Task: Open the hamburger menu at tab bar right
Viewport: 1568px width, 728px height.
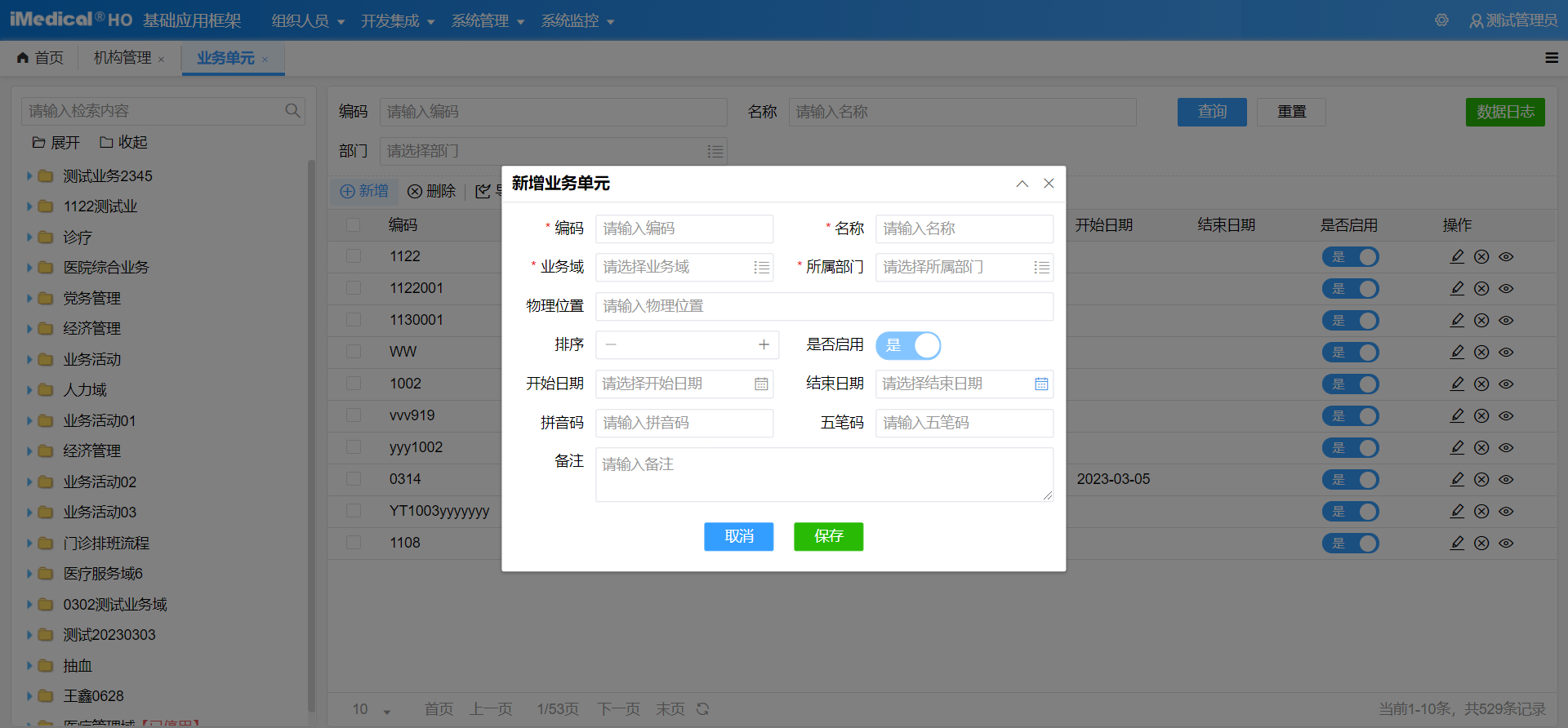Action: (1552, 58)
